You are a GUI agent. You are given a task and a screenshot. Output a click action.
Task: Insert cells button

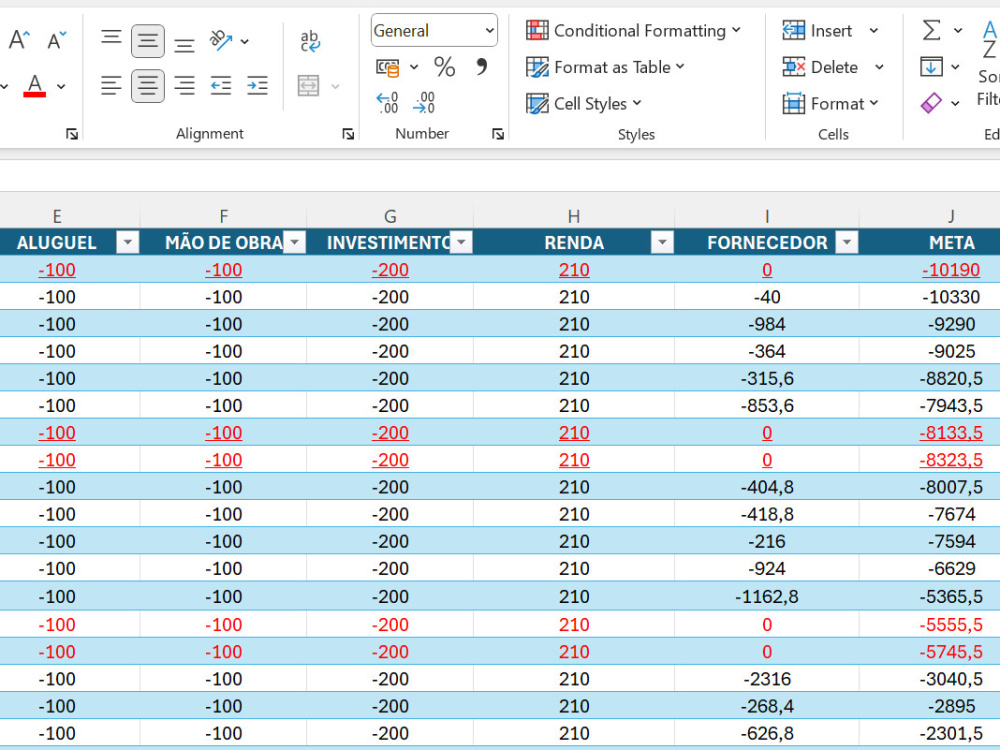point(818,31)
